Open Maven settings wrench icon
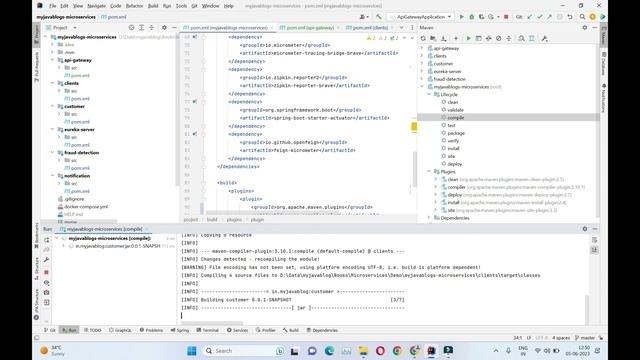640x360 pixels. [544, 38]
